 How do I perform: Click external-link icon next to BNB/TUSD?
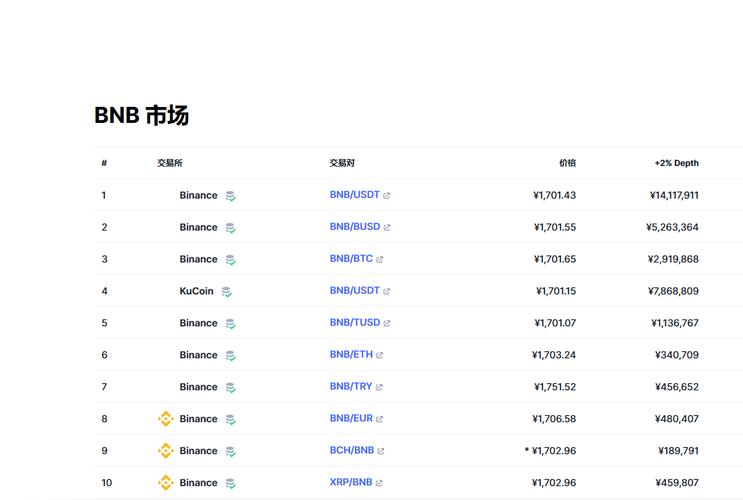click(387, 323)
